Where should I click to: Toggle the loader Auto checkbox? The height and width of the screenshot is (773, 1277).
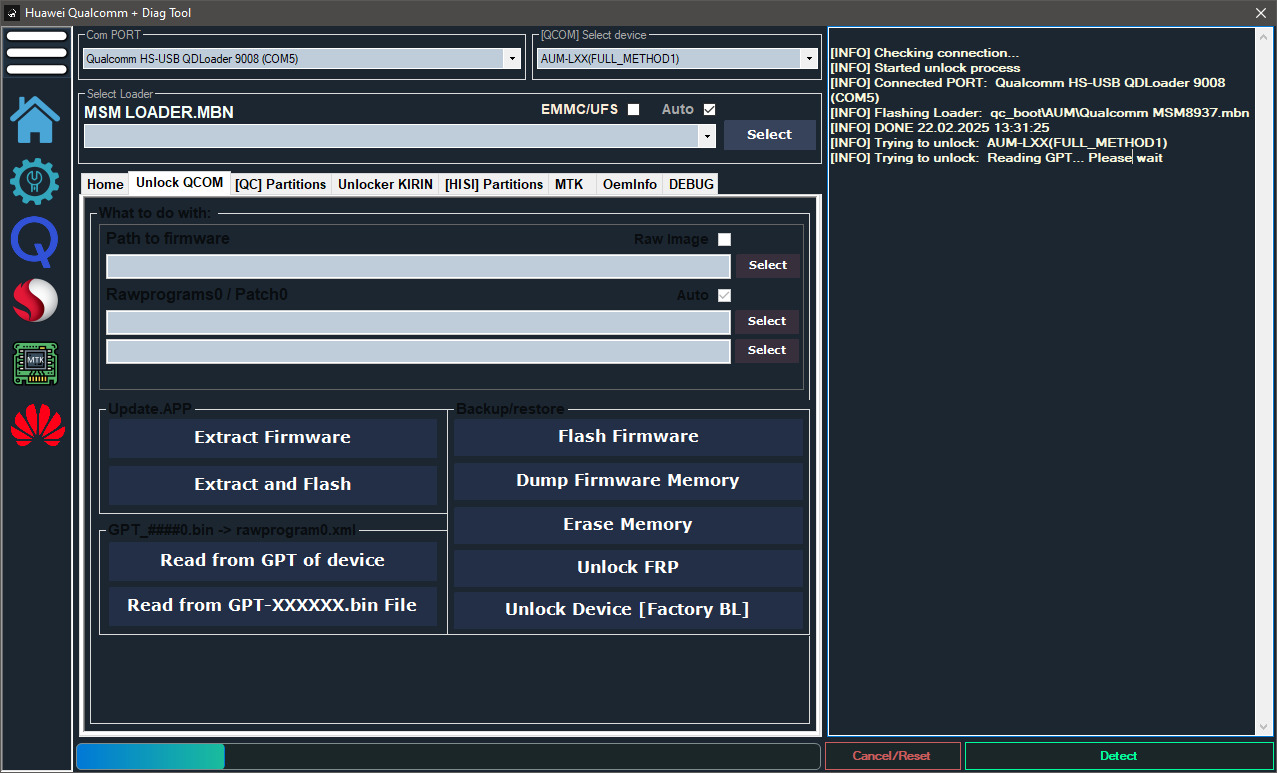pyautogui.click(x=709, y=109)
